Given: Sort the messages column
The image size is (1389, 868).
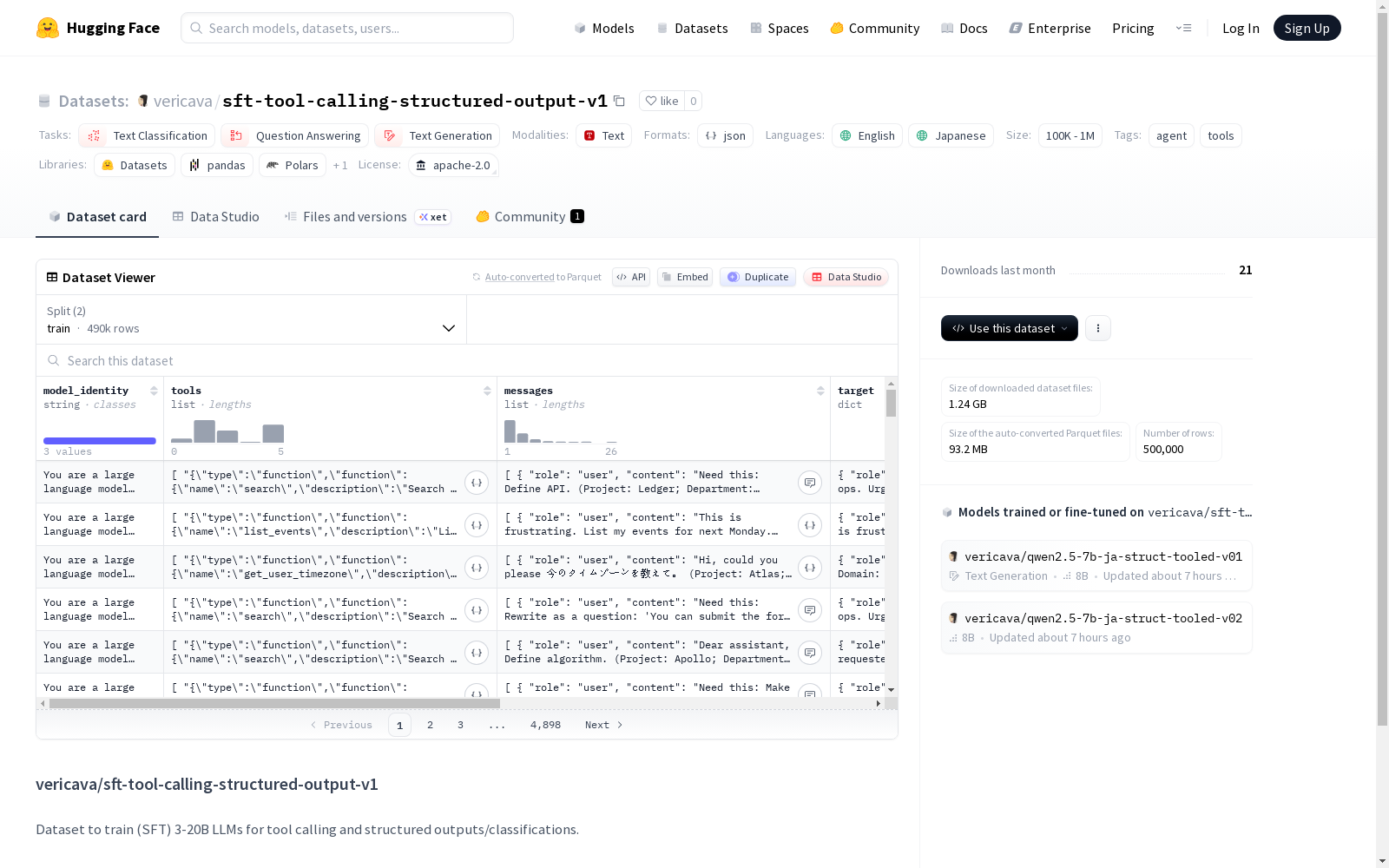Looking at the screenshot, I should (820, 391).
